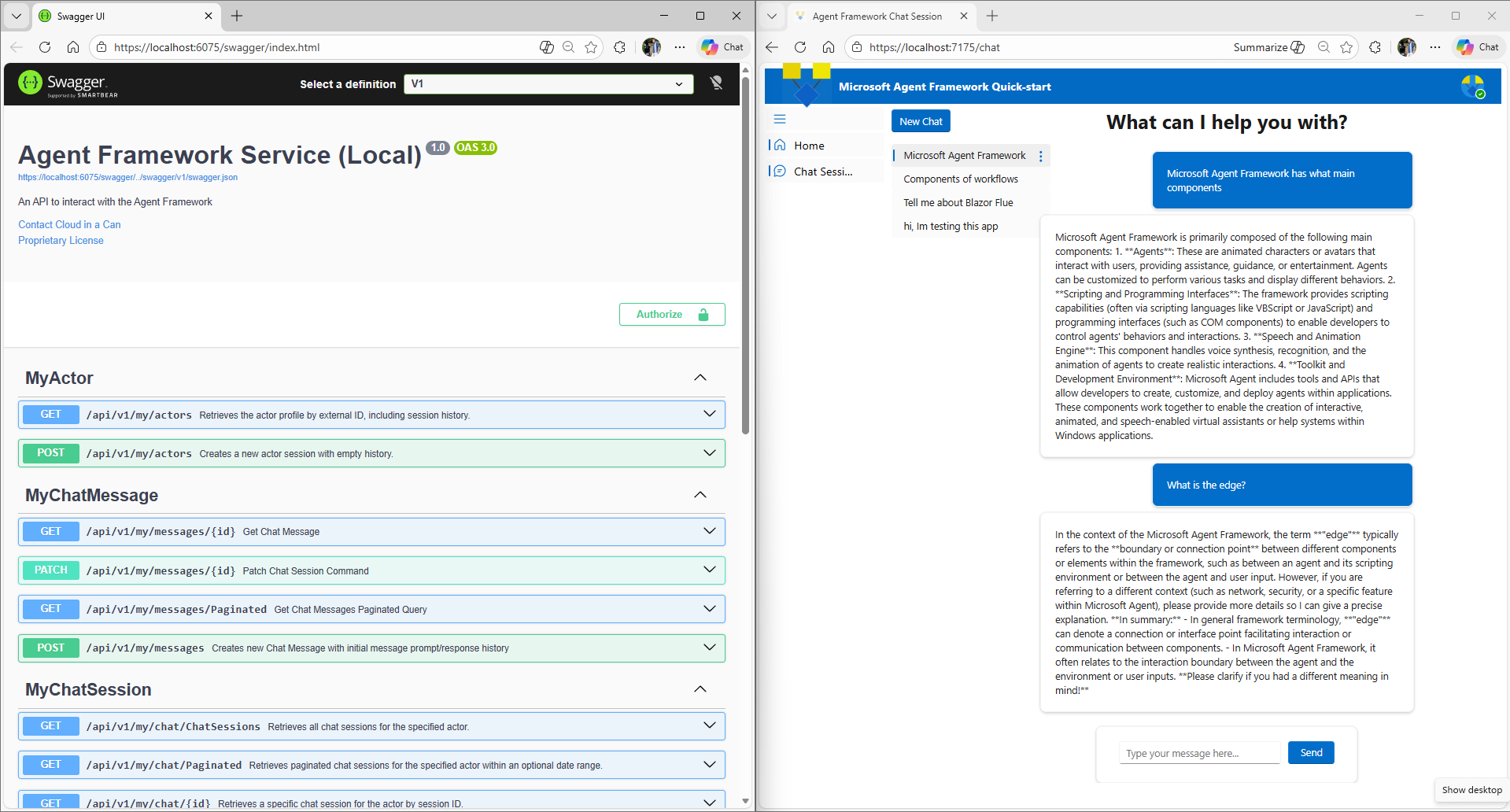Favorite the chat page with star icon
The width and height of the screenshot is (1510, 812).
pos(1346,47)
